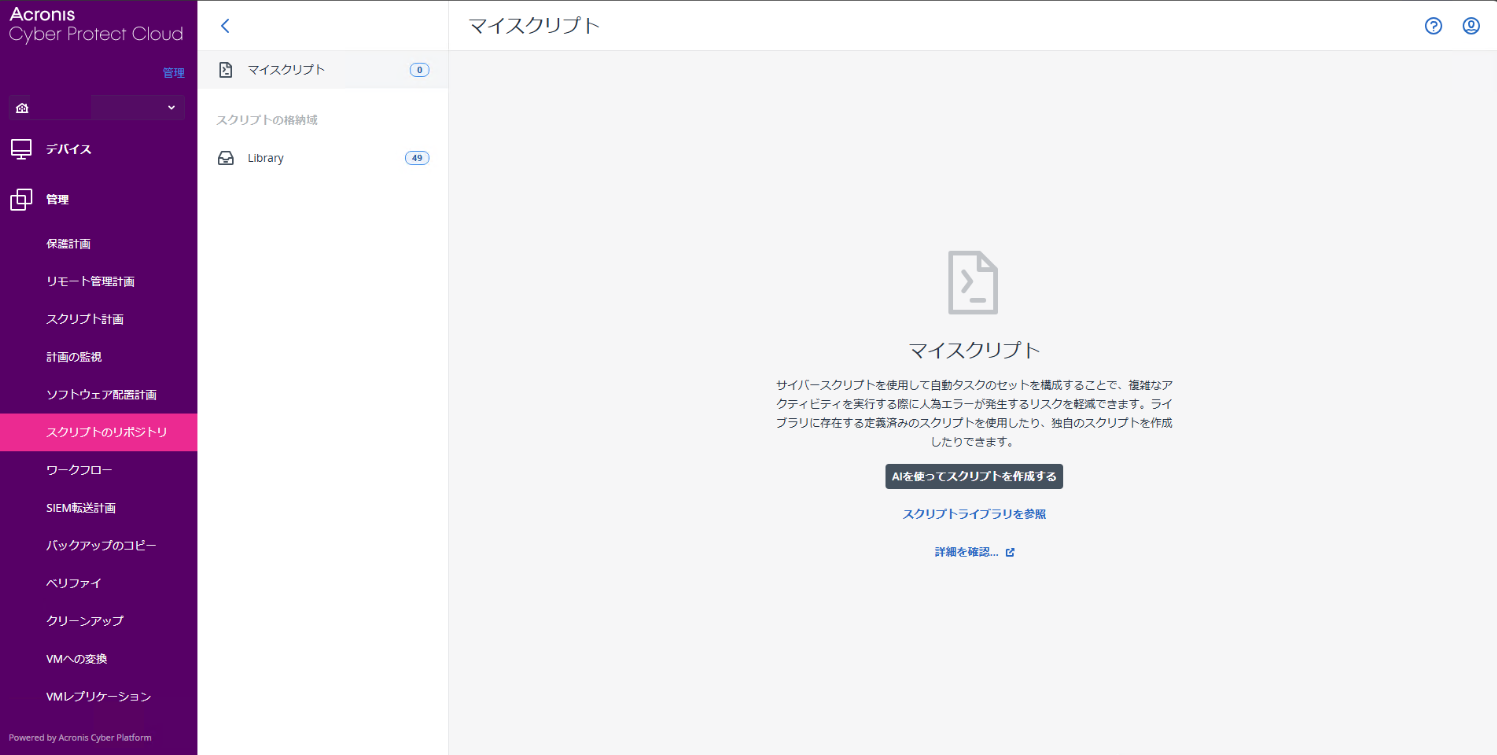Click the 管理 link at top

click(x=173, y=72)
